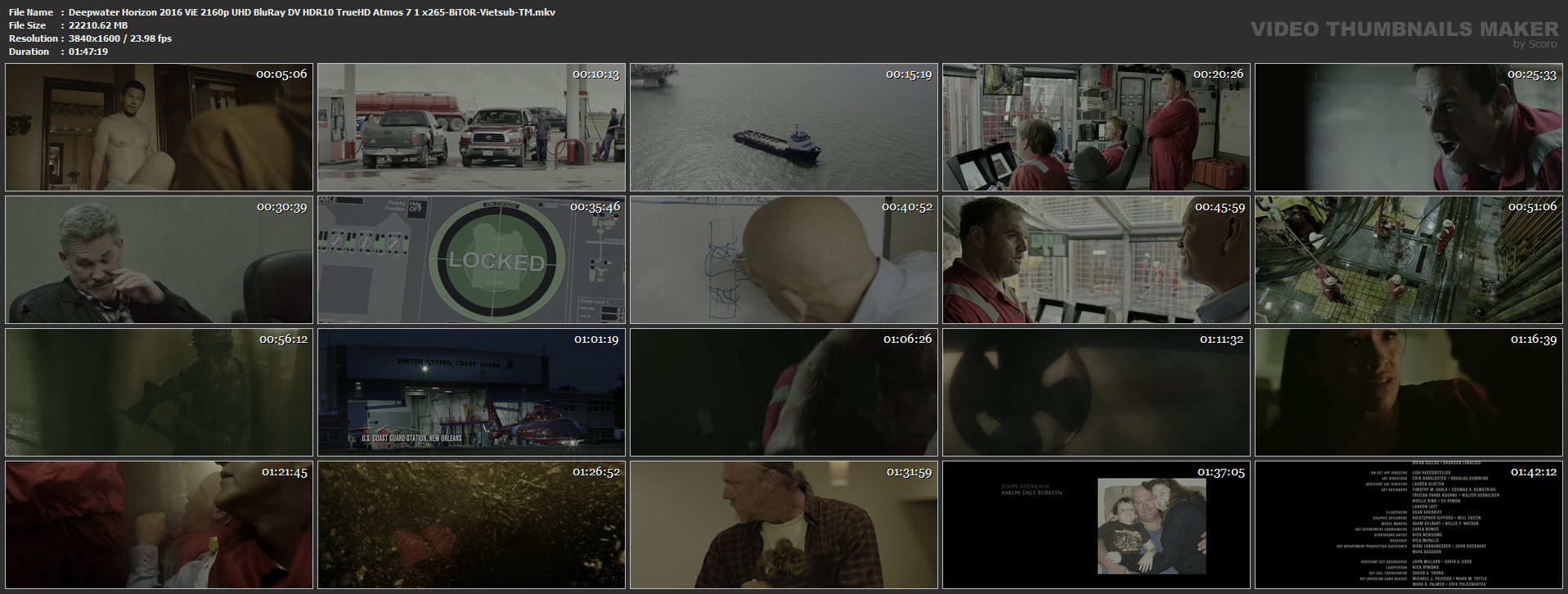Select the plaid shirt thumbnail at 01:31:59
This screenshot has width=1568, height=594.
click(784, 525)
